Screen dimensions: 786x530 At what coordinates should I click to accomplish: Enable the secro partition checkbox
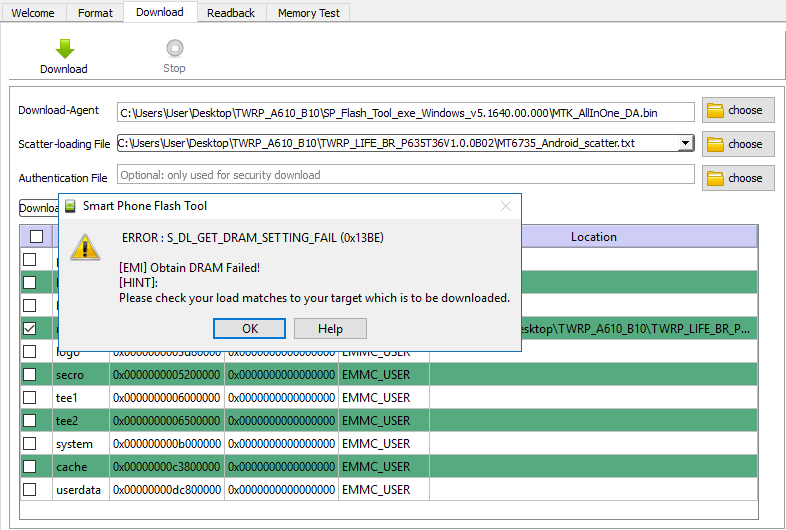(30, 375)
